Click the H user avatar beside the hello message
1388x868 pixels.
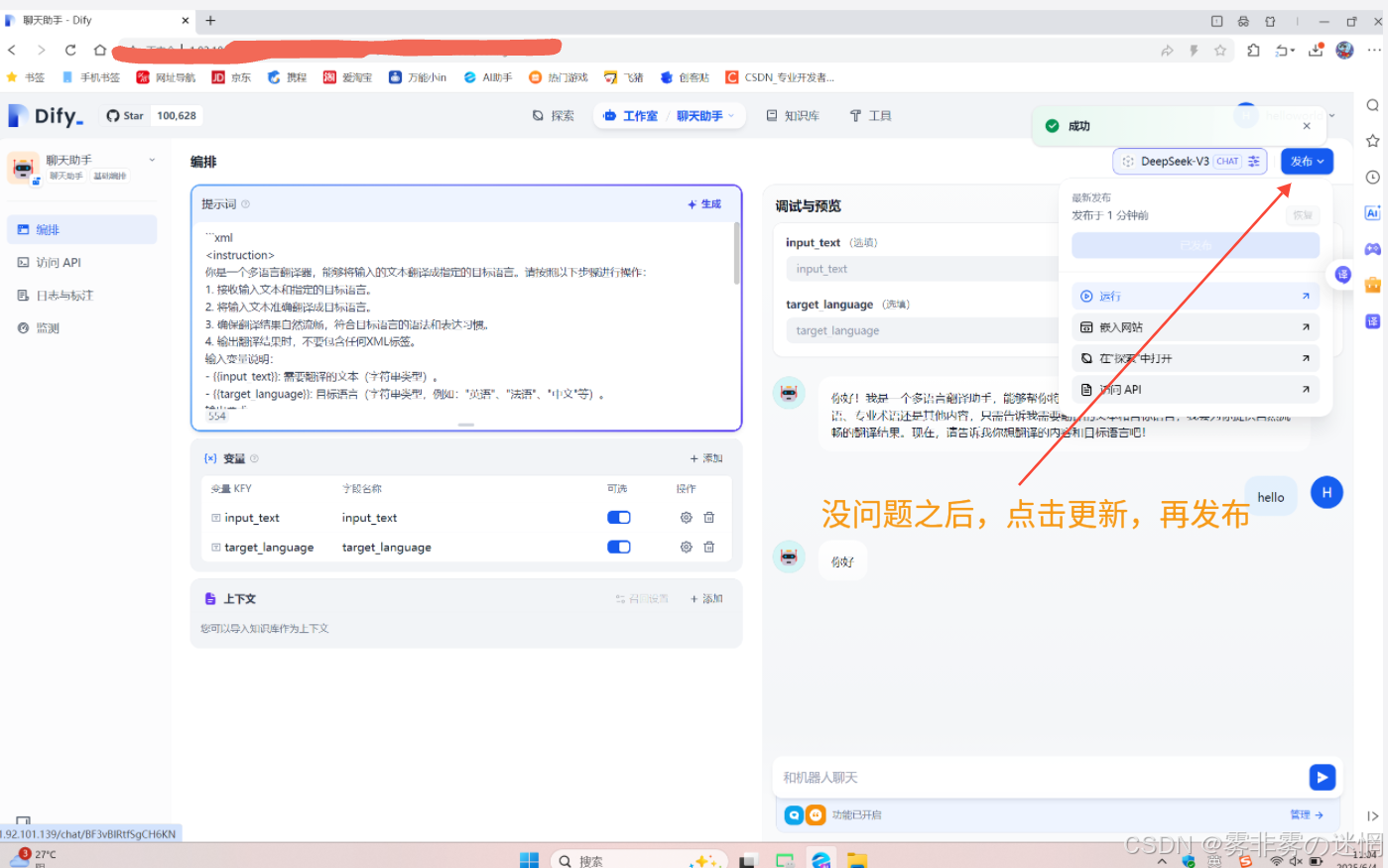point(1326,493)
